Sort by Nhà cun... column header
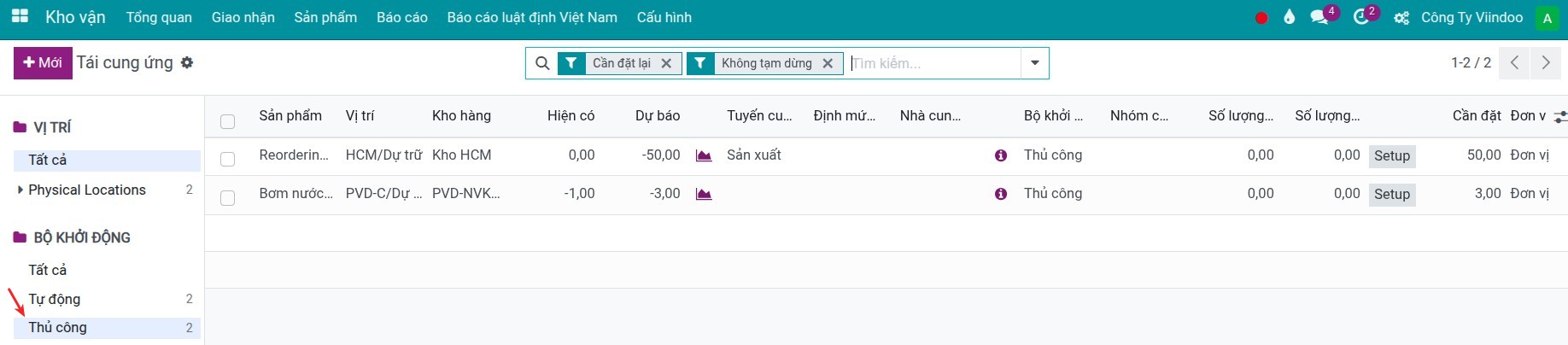Image resolution: width=1568 pixels, height=345 pixels. coord(930,115)
